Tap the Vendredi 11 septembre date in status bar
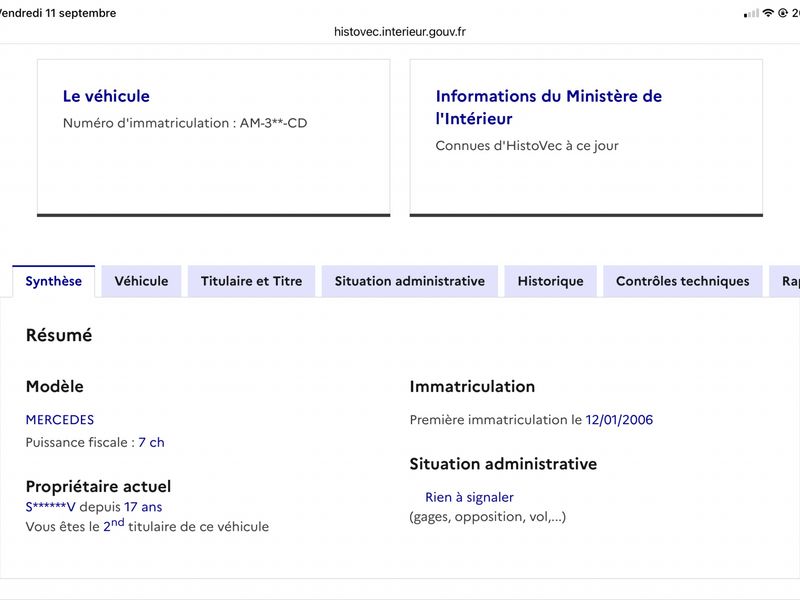This screenshot has height=600, width=800. [x=58, y=13]
